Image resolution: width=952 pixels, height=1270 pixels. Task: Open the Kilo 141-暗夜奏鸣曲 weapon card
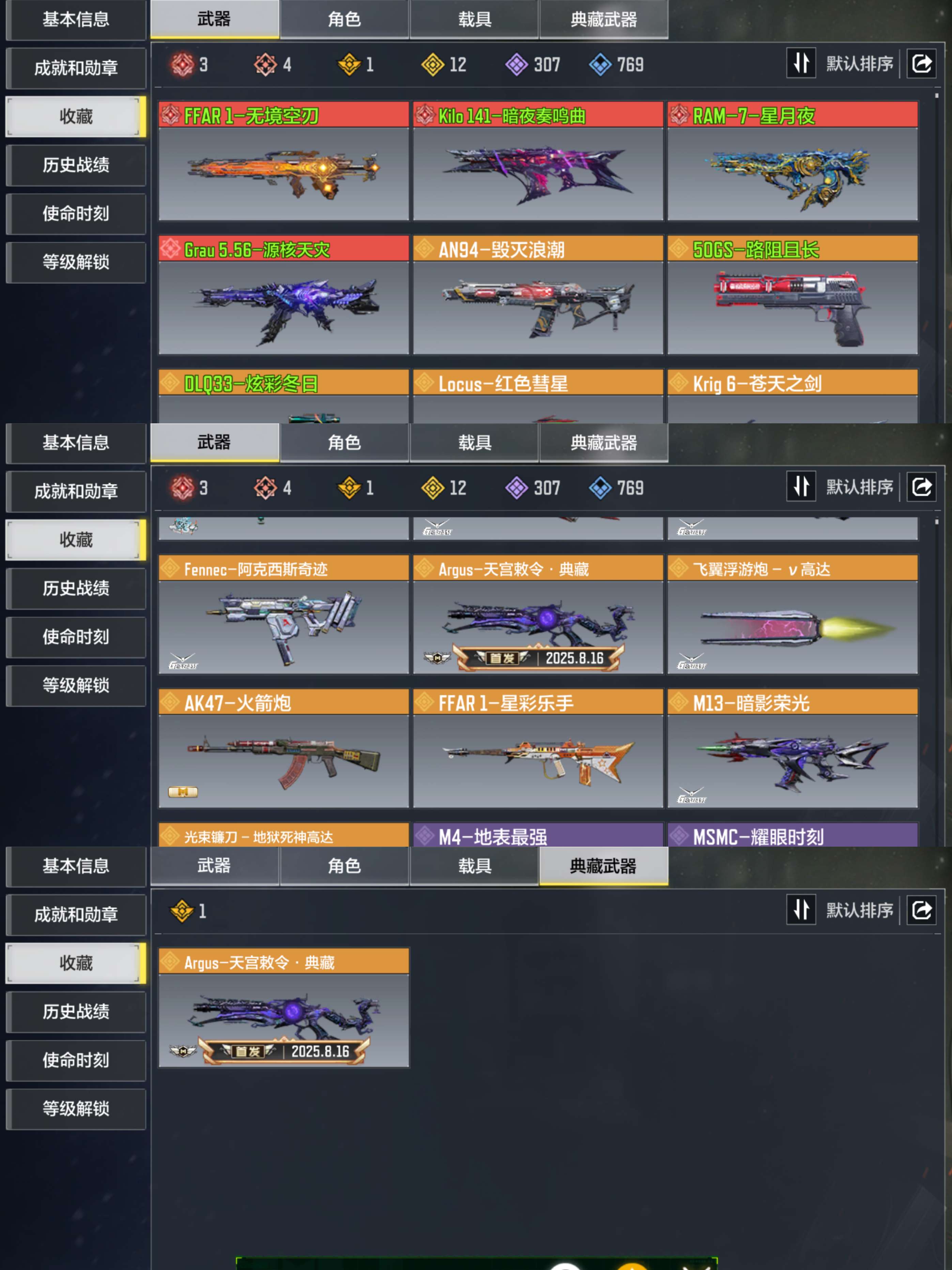tap(538, 161)
